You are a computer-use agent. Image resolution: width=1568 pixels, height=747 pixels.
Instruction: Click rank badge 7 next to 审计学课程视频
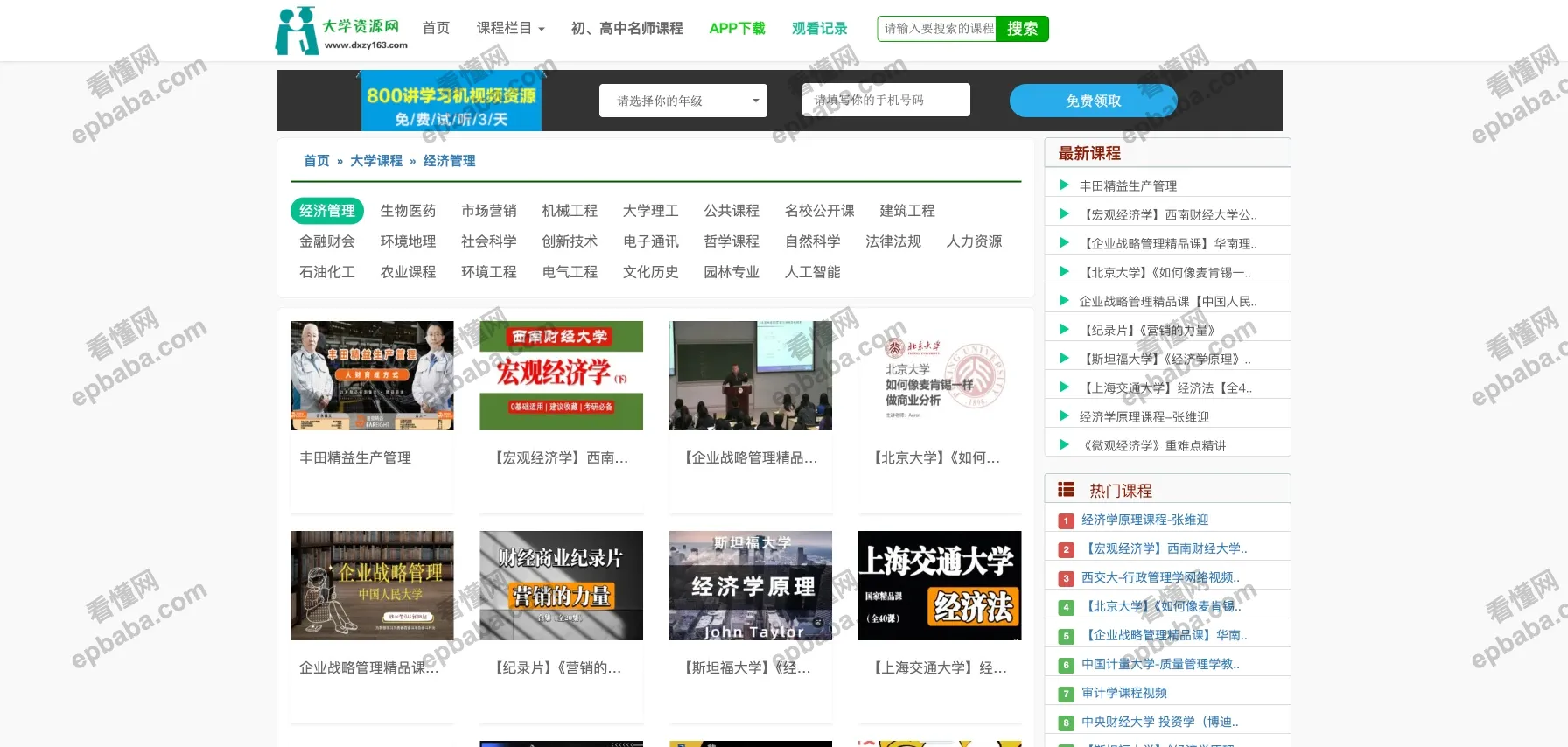1066,694
